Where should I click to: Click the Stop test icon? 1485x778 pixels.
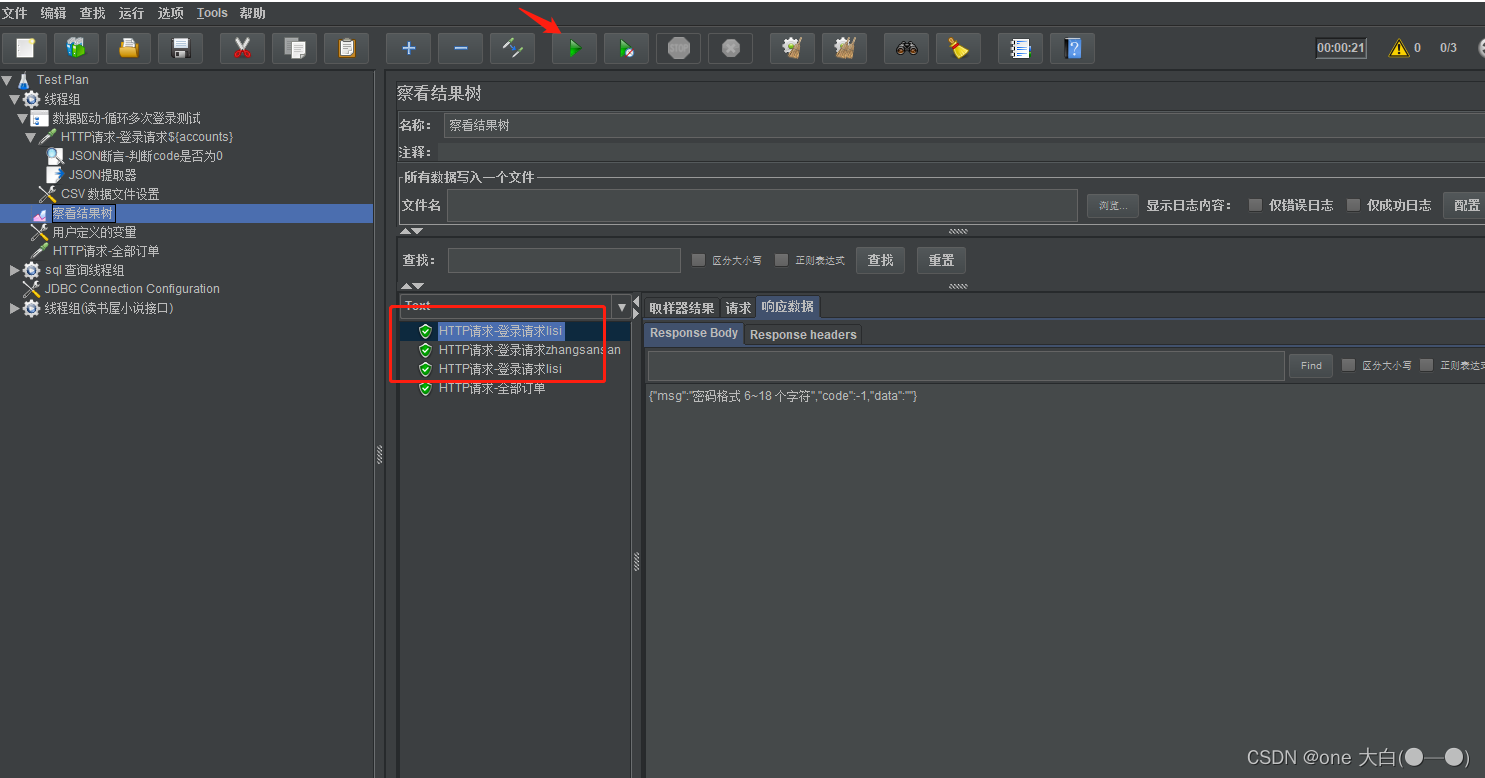678,48
